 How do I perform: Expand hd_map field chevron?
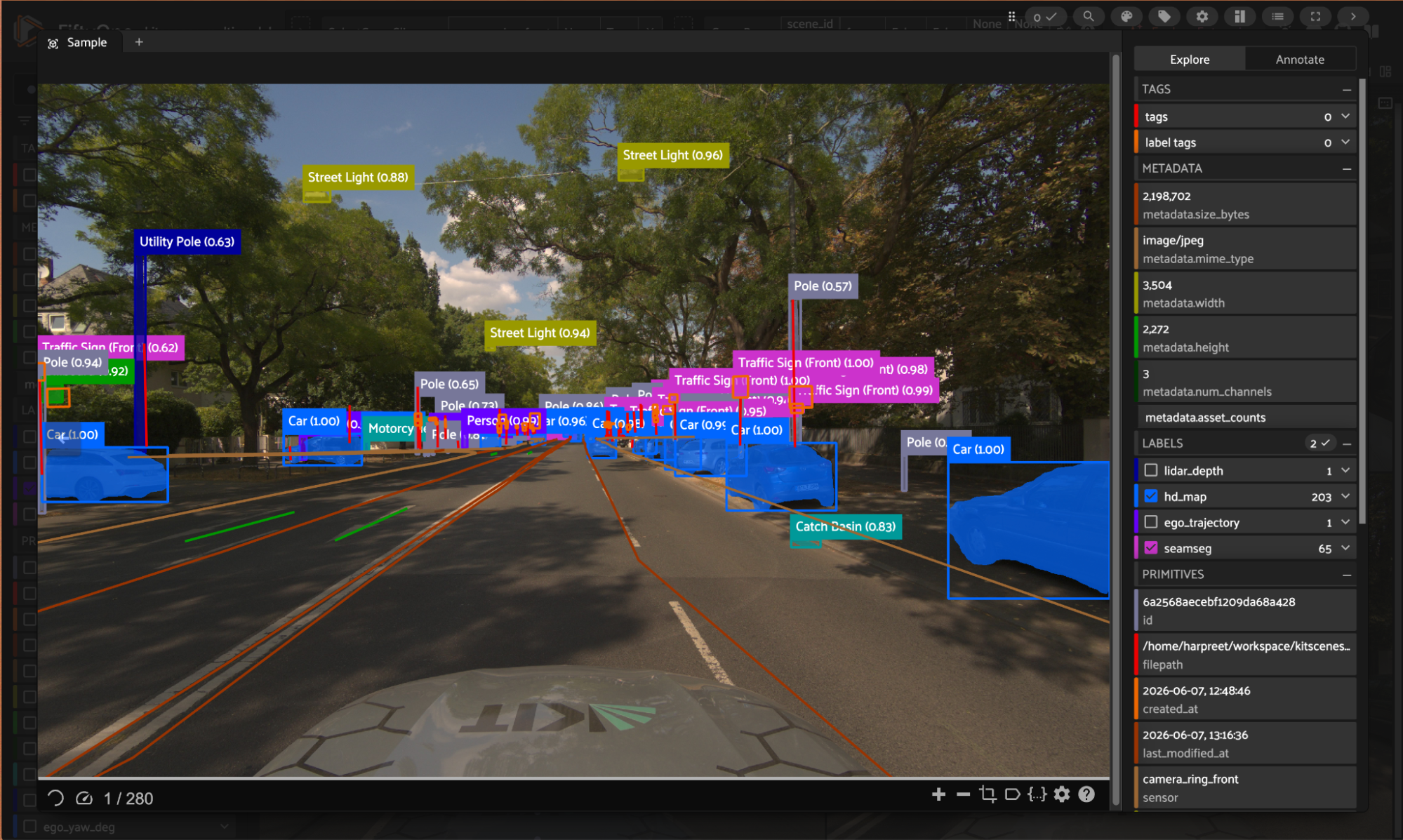[1345, 496]
